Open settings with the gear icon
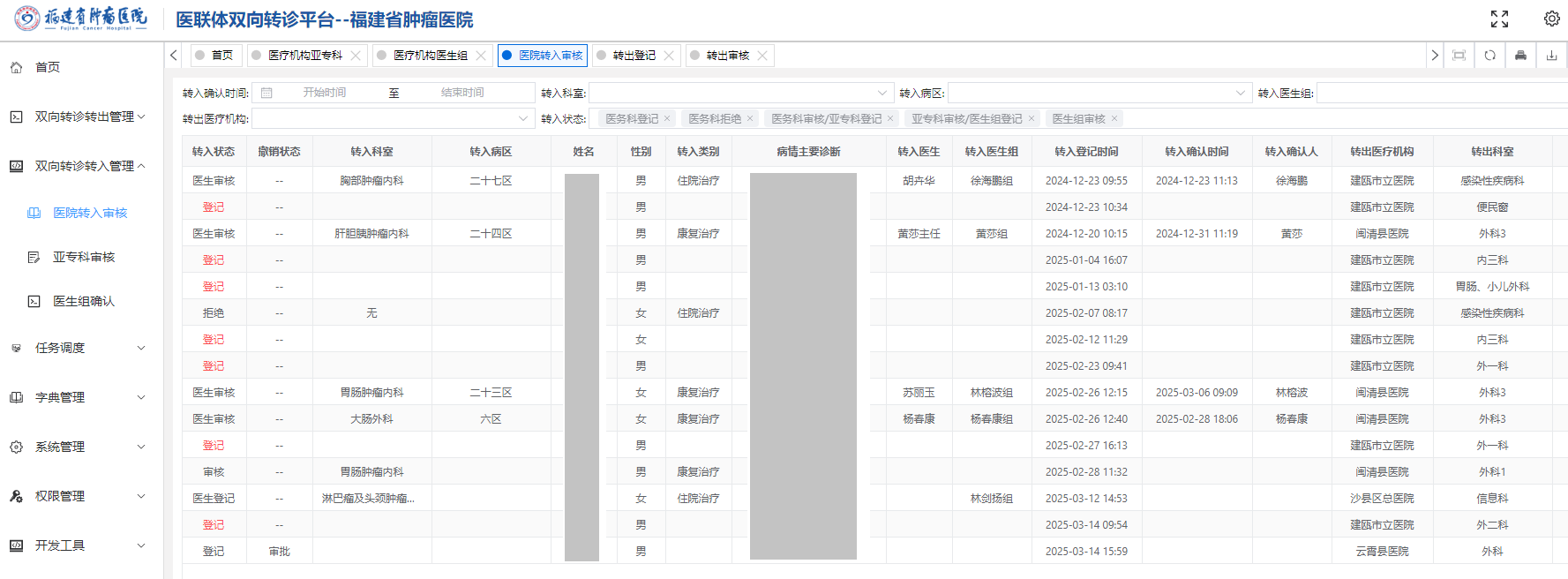Viewport: 1568px width, 579px height. [1551, 19]
